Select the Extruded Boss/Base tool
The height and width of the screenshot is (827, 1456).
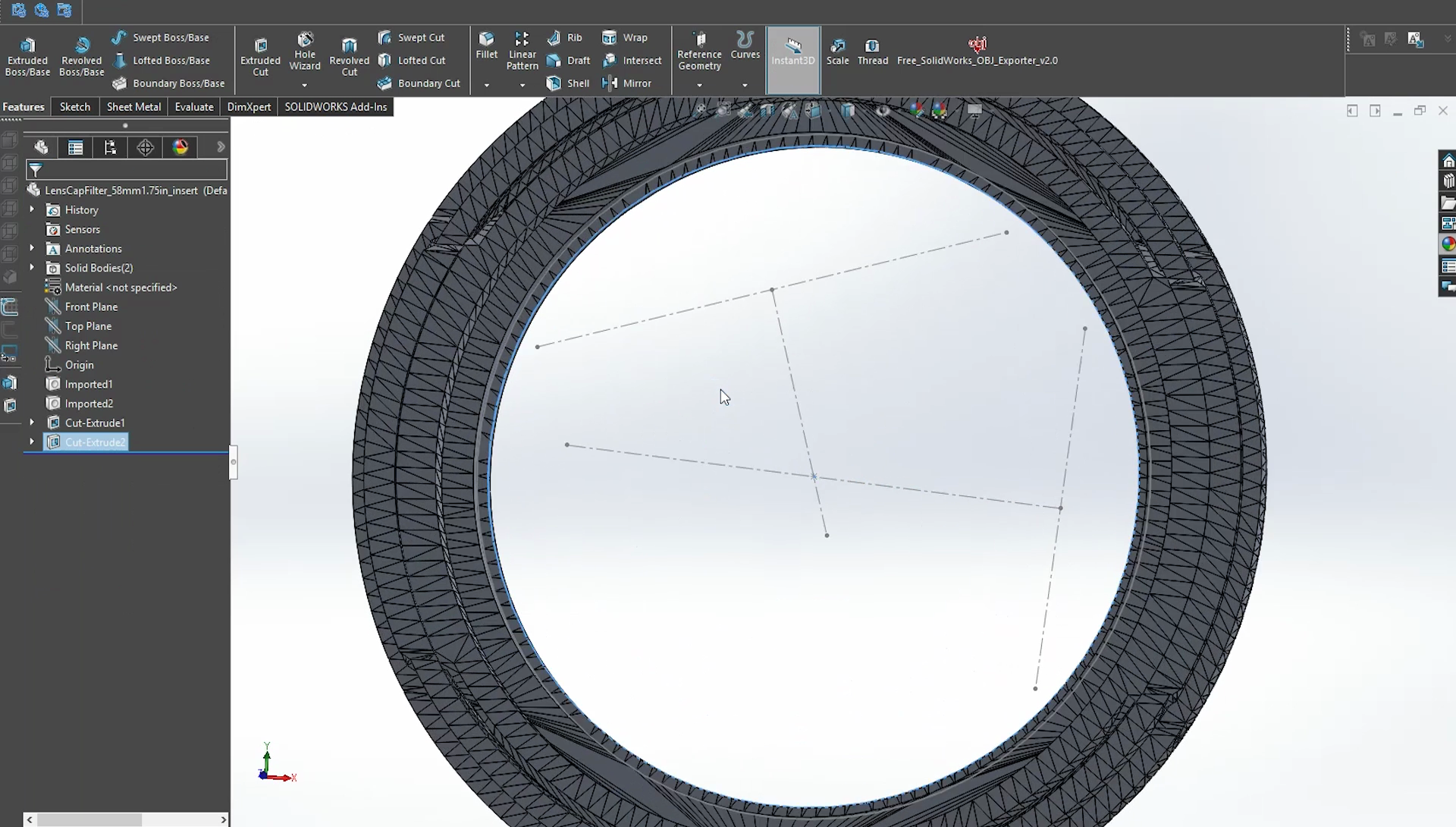pos(27,57)
